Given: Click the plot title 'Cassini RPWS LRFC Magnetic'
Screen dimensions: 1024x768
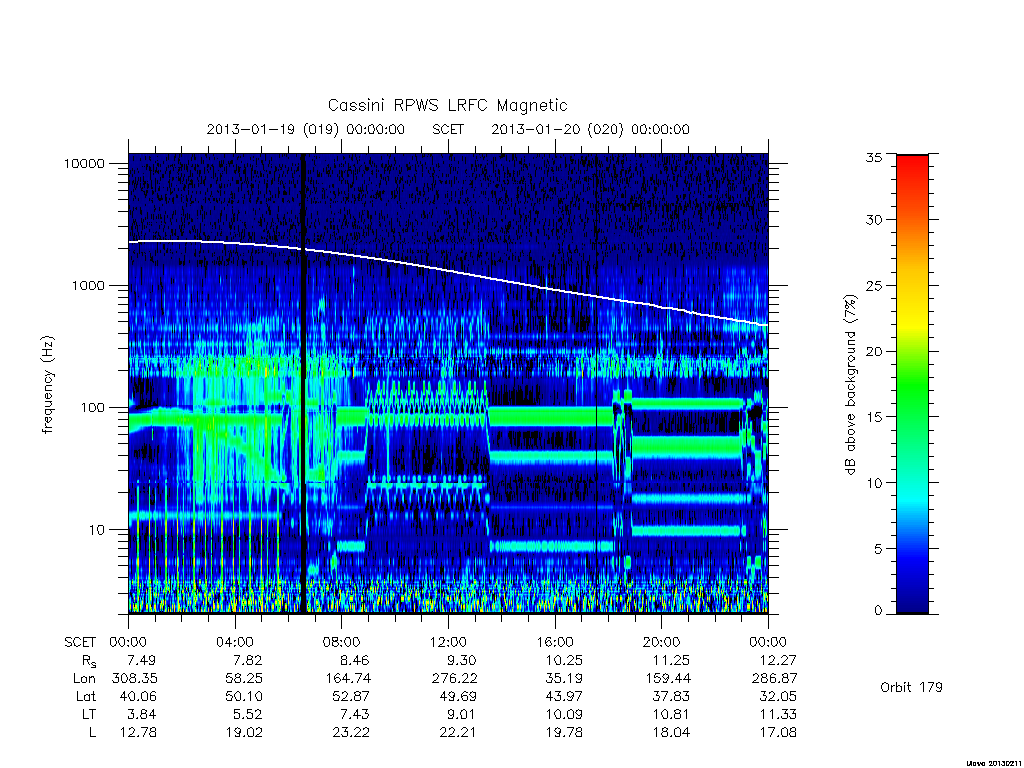Looking at the screenshot, I should [x=447, y=105].
